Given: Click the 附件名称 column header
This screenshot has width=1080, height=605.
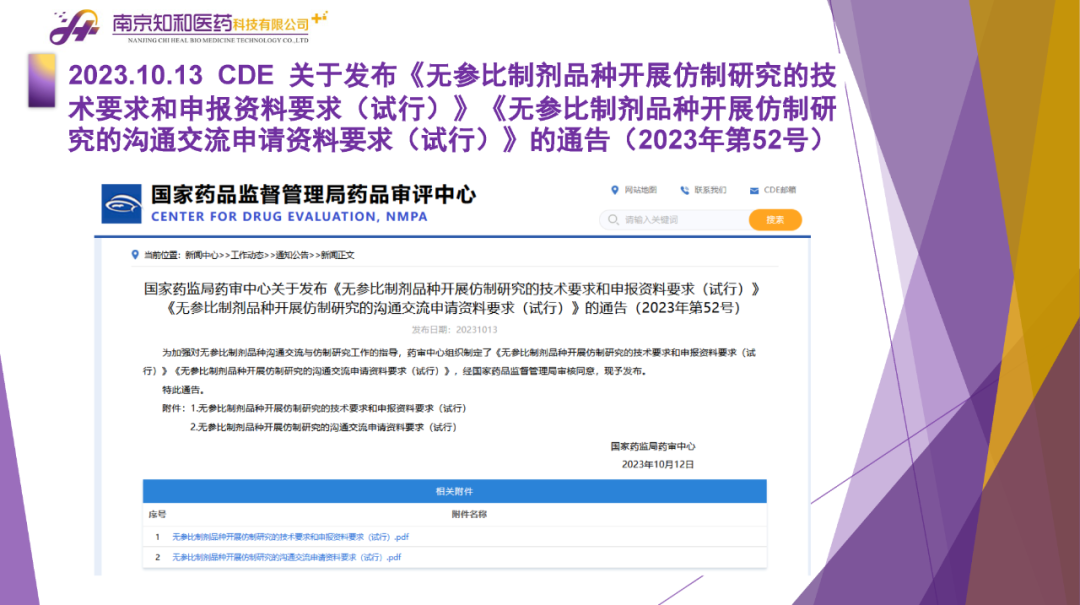Looking at the screenshot, I should tap(469, 514).
